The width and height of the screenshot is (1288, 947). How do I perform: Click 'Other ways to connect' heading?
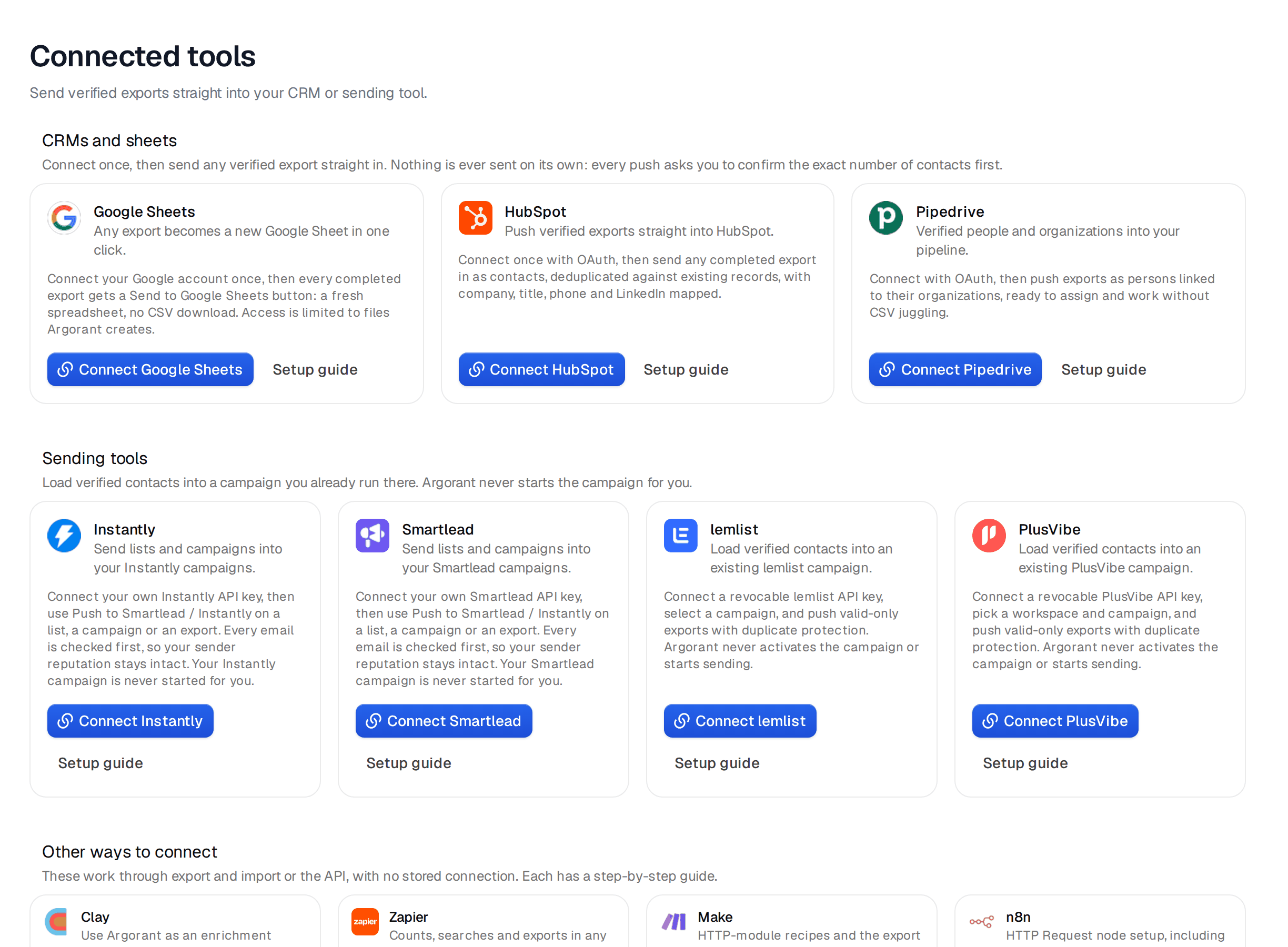[130, 852]
